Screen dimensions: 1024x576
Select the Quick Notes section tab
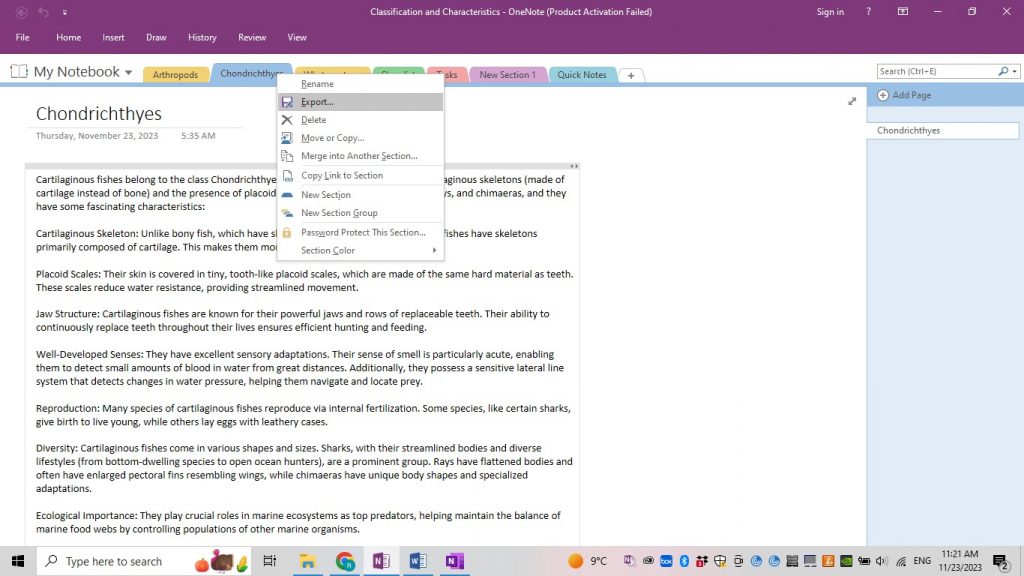581,74
